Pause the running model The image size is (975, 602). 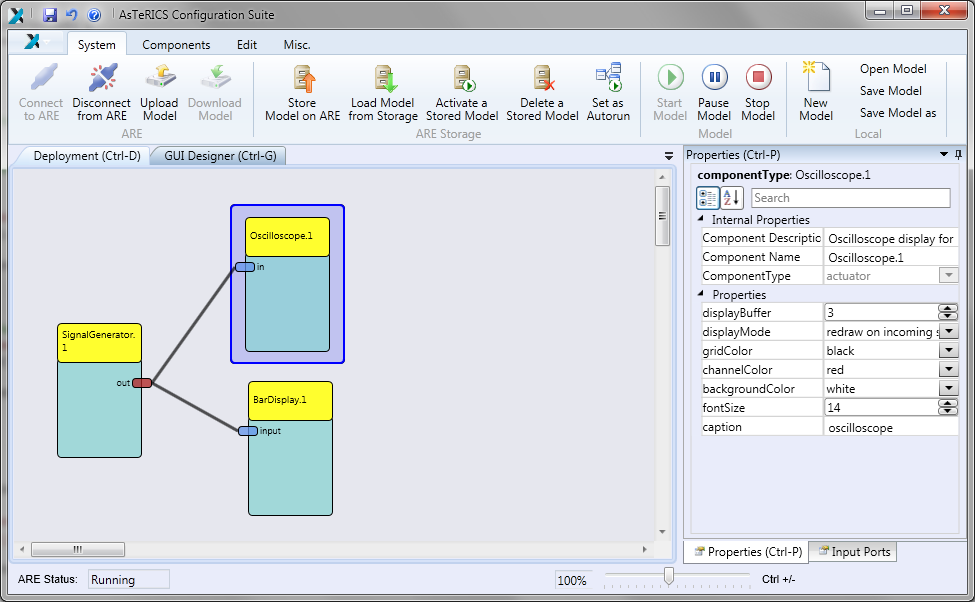714,79
